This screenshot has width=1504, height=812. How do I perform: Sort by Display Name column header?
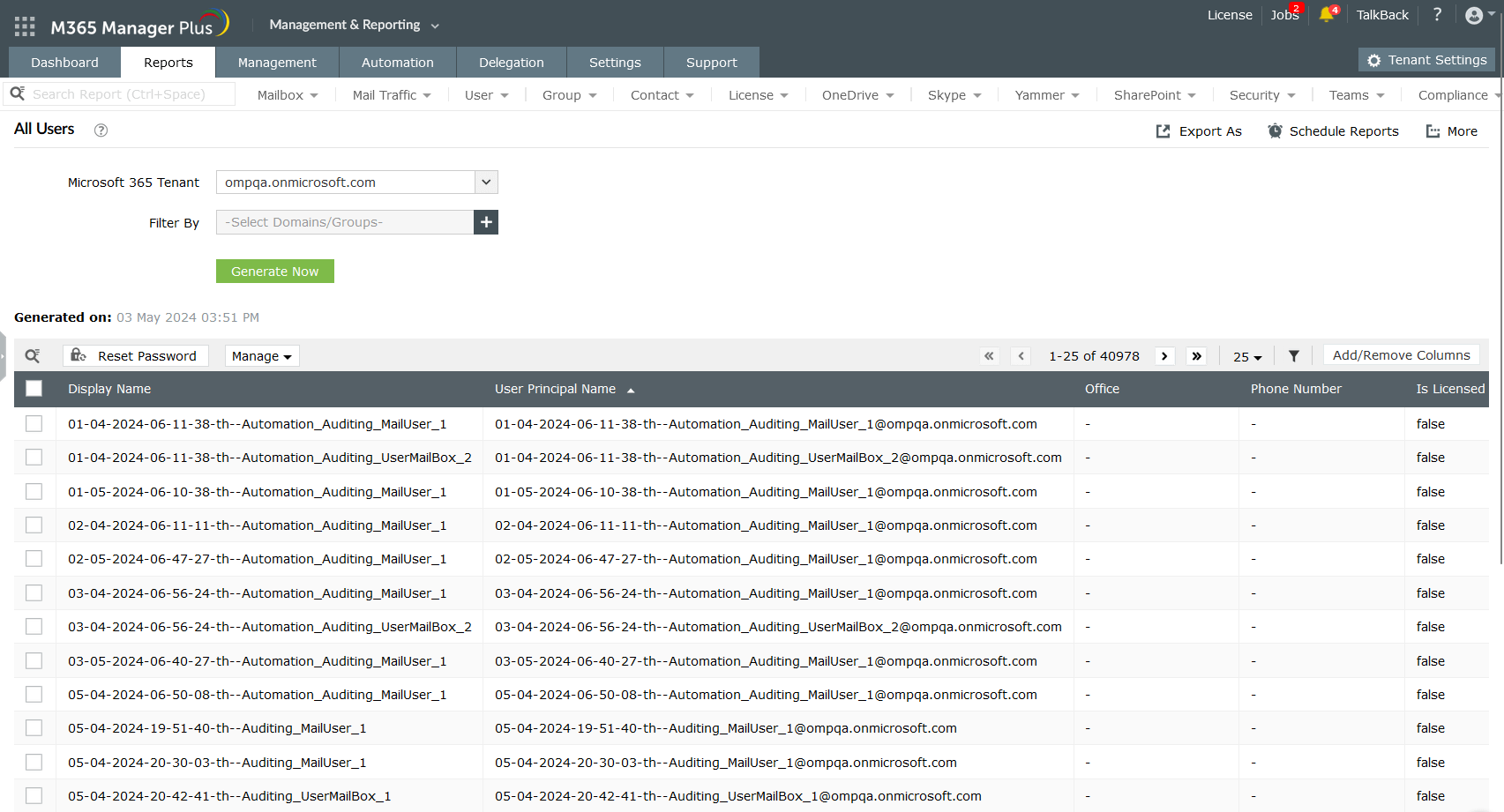pyautogui.click(x=109, y=389)
